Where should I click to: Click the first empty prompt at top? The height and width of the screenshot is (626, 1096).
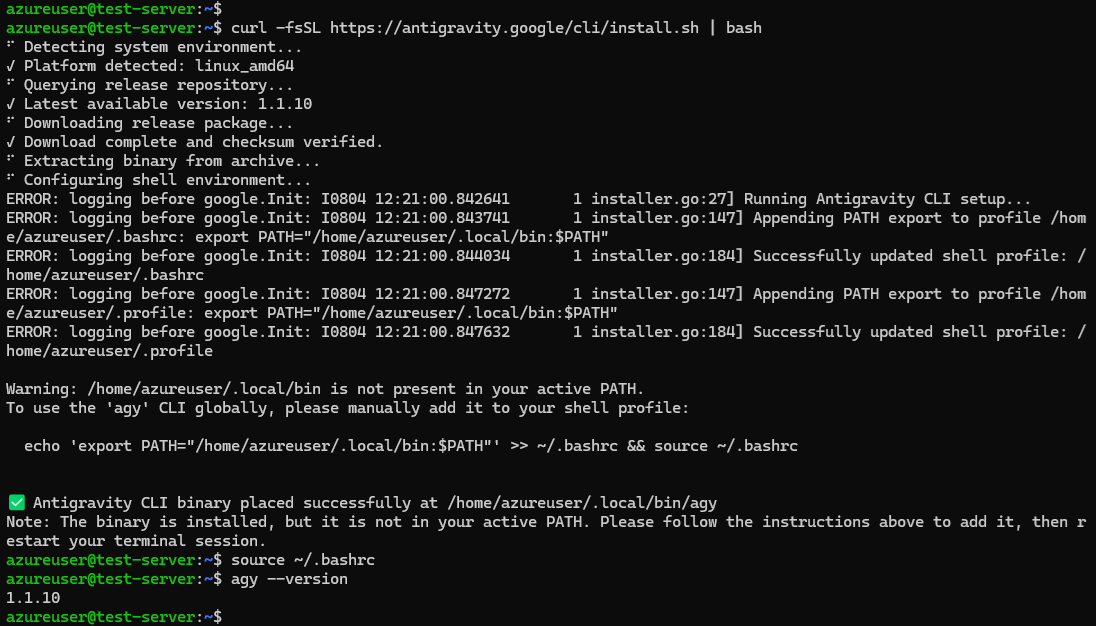(x=114, y=8)
